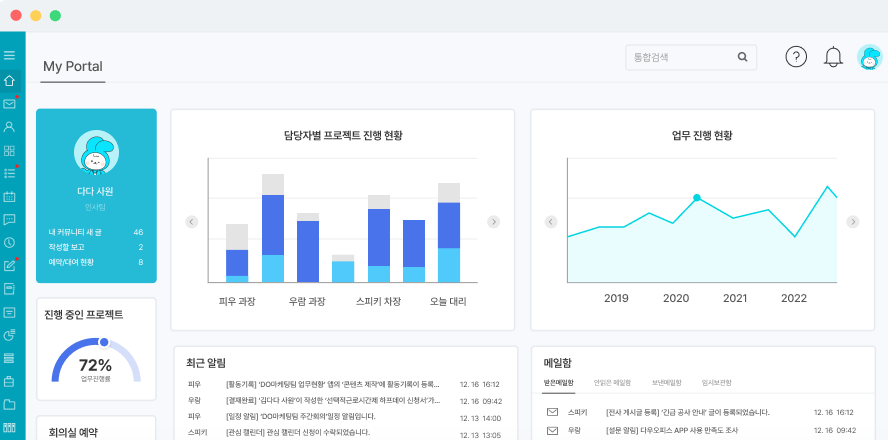Show next page of the project bar chart
Viewport: 888px width, 440px height.
point(493,222)
